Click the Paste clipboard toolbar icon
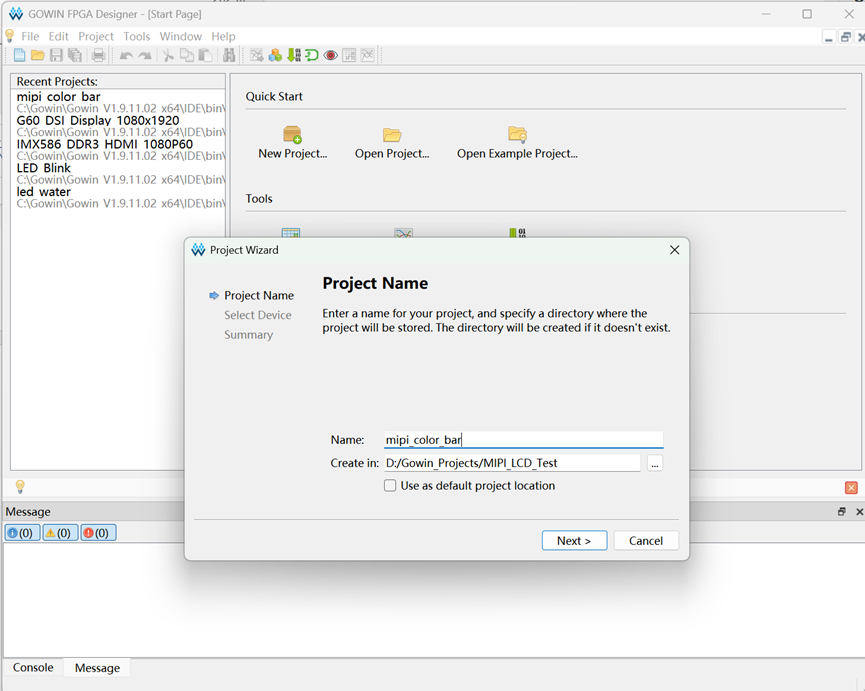865x691 pixels. click(x=205, y=55)
